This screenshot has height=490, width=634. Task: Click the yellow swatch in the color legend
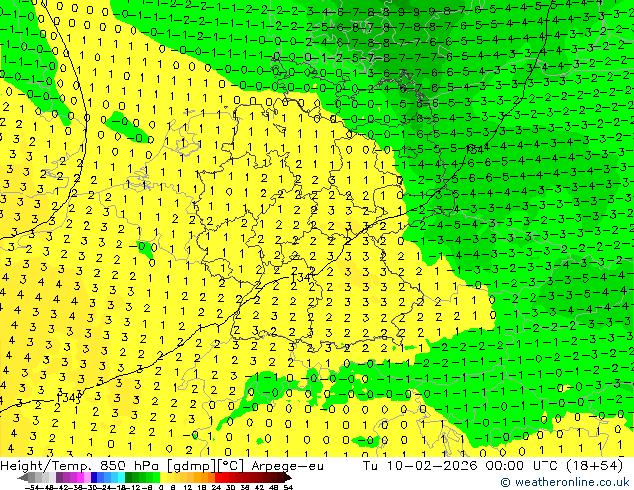(164, 478)
